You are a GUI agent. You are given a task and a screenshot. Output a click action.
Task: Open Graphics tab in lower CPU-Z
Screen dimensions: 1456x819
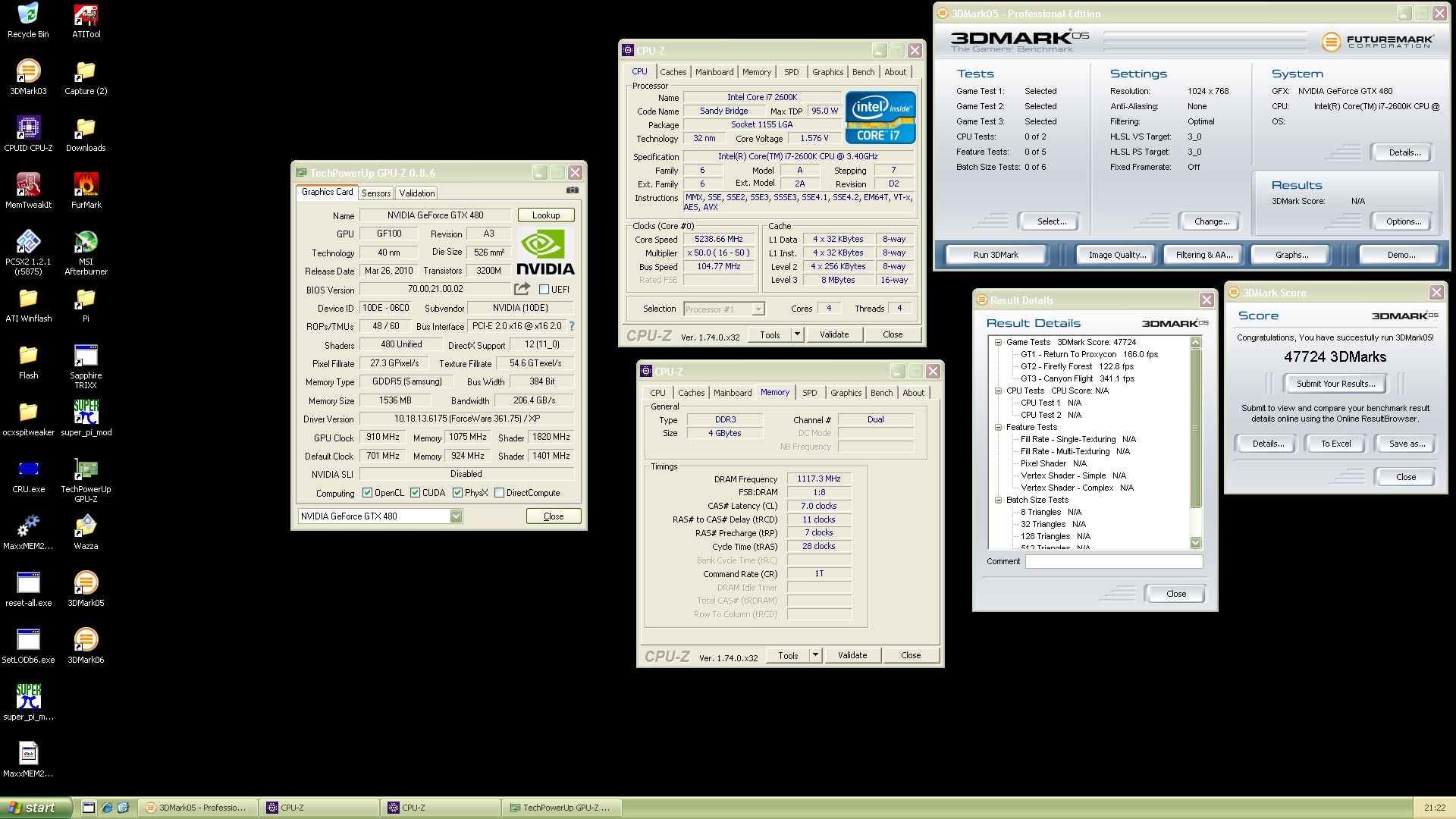point(846,393)
